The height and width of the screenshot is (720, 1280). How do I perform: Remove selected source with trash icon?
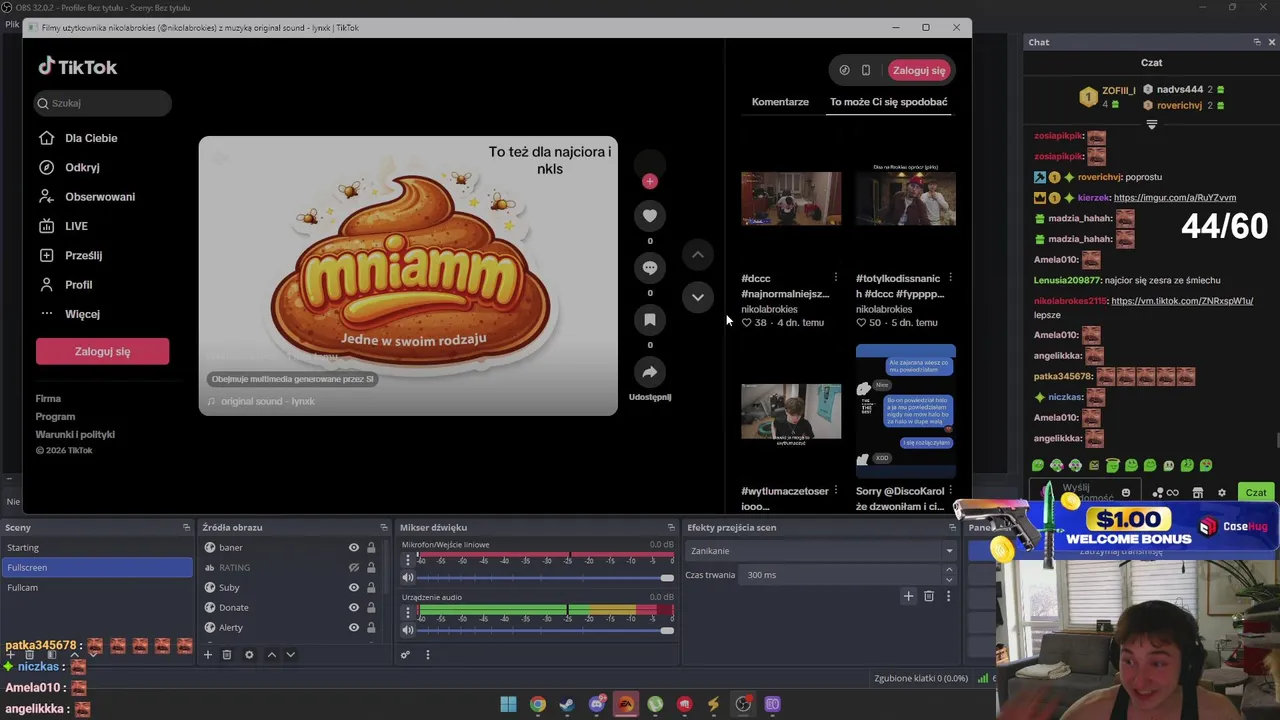(227, 655)
